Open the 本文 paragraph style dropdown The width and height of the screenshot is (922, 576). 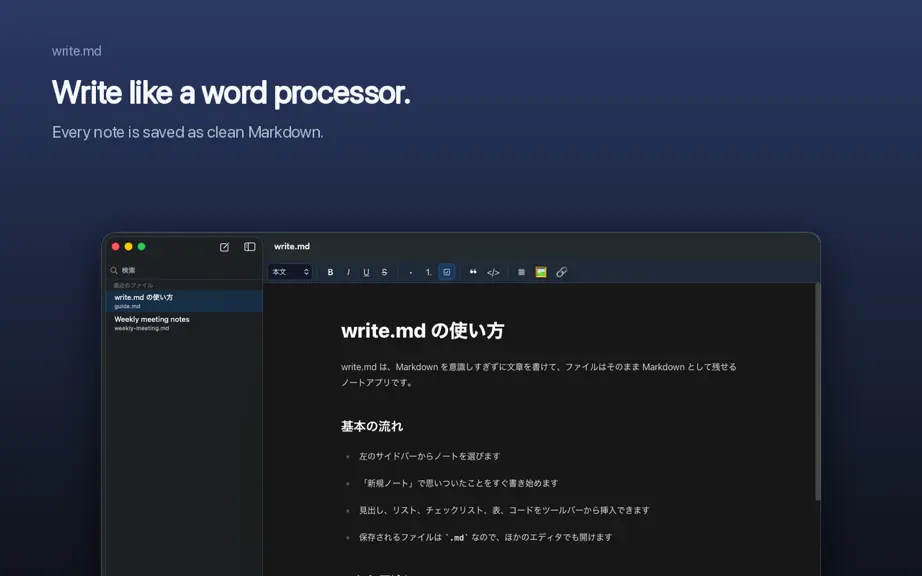click(290, 272)
